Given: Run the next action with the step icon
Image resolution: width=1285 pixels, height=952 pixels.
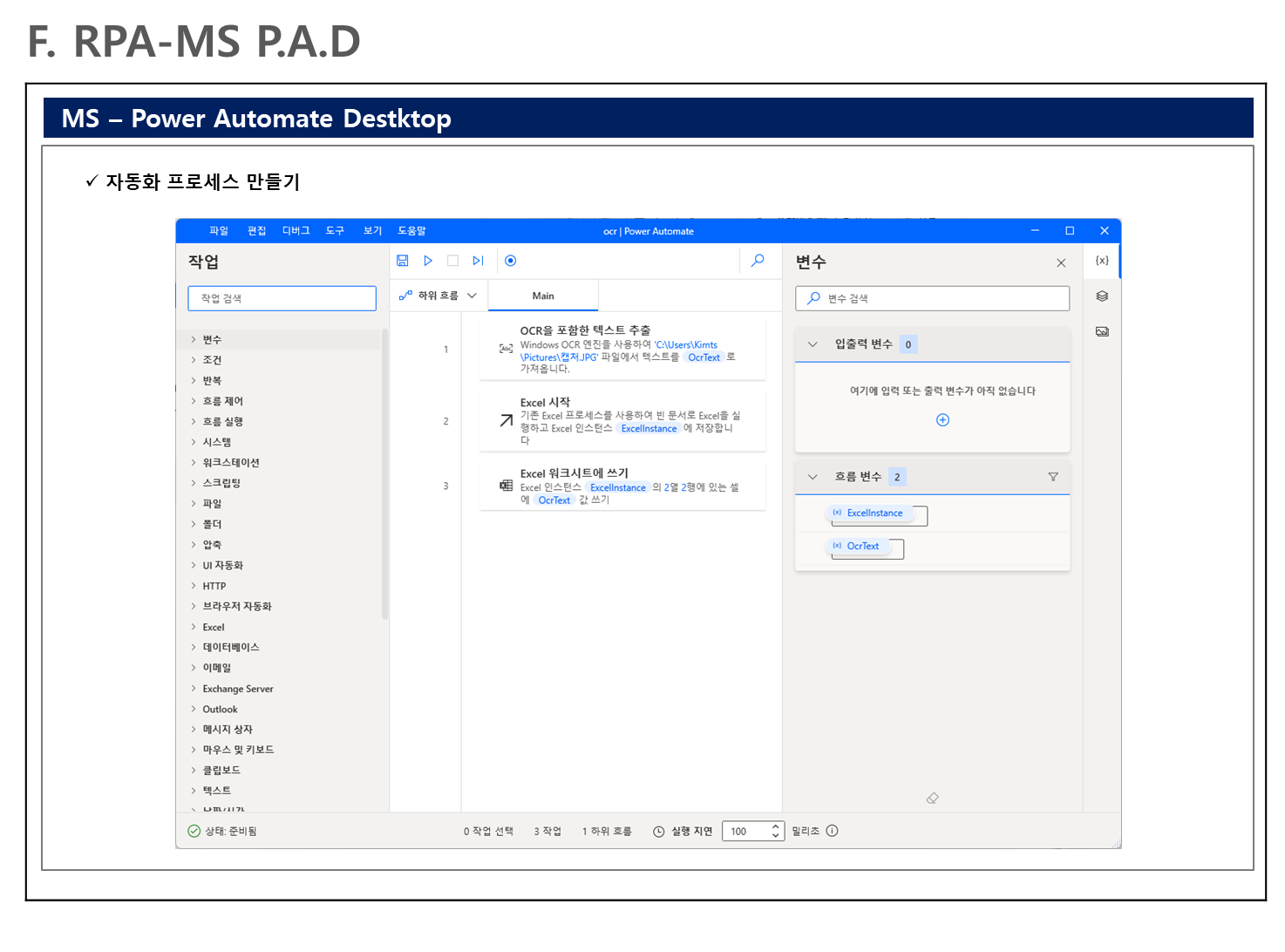Looking at the screenshot, I should (x=478, y=261).
